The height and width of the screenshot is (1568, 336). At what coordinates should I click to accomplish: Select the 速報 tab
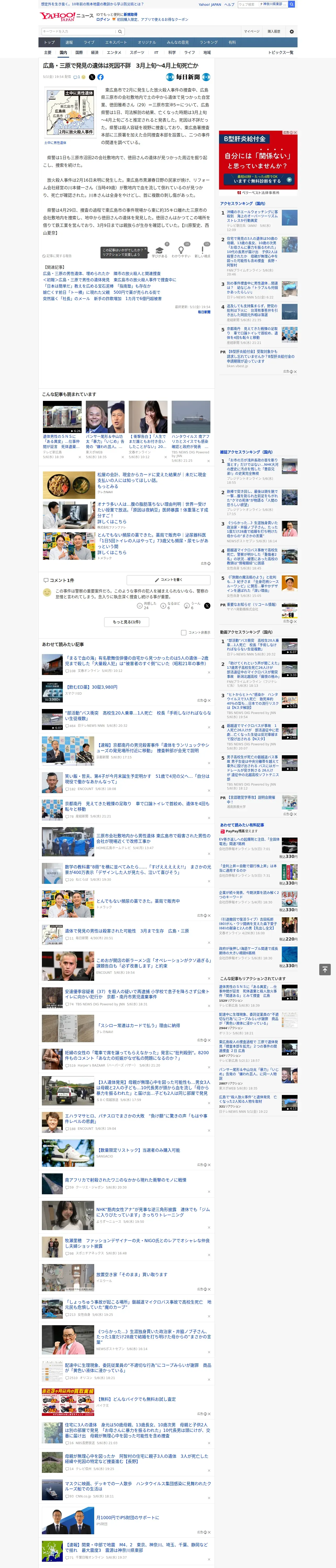coord(69,42)
